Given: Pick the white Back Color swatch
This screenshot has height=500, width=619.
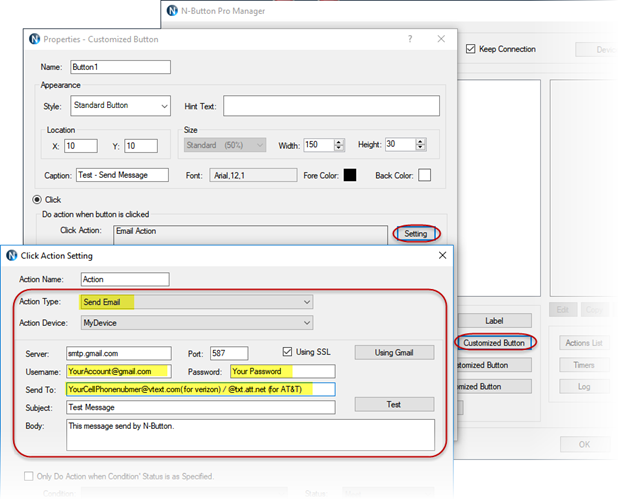Looking at the screenshot, I should (424, 175).
